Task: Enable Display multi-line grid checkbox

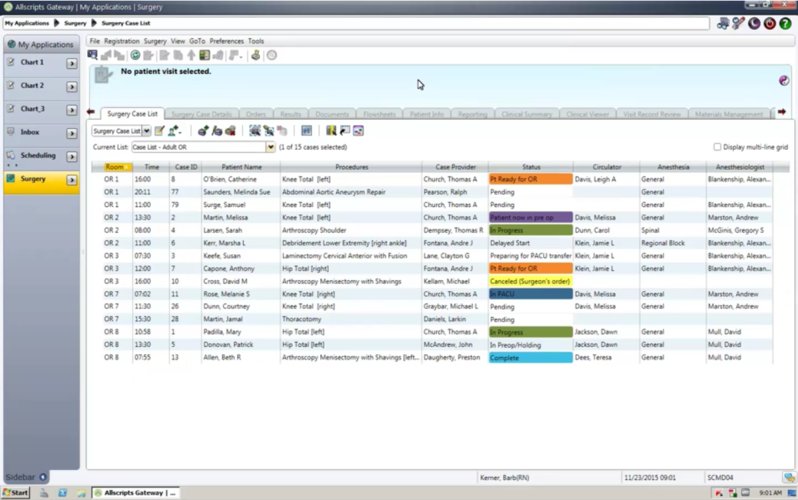Action: click(x=718, y=147)
